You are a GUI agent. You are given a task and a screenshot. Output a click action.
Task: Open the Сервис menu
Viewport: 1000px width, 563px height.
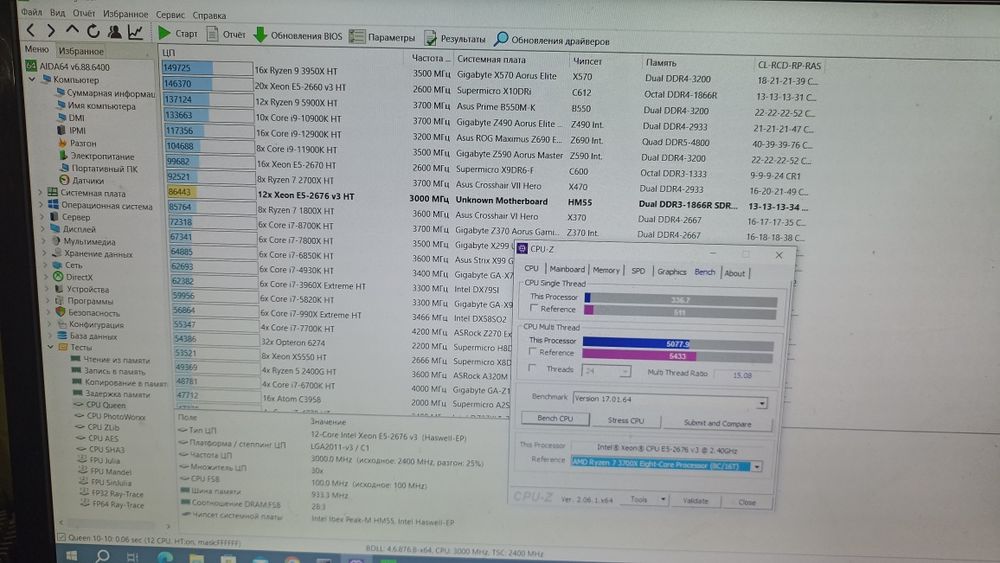170,14
